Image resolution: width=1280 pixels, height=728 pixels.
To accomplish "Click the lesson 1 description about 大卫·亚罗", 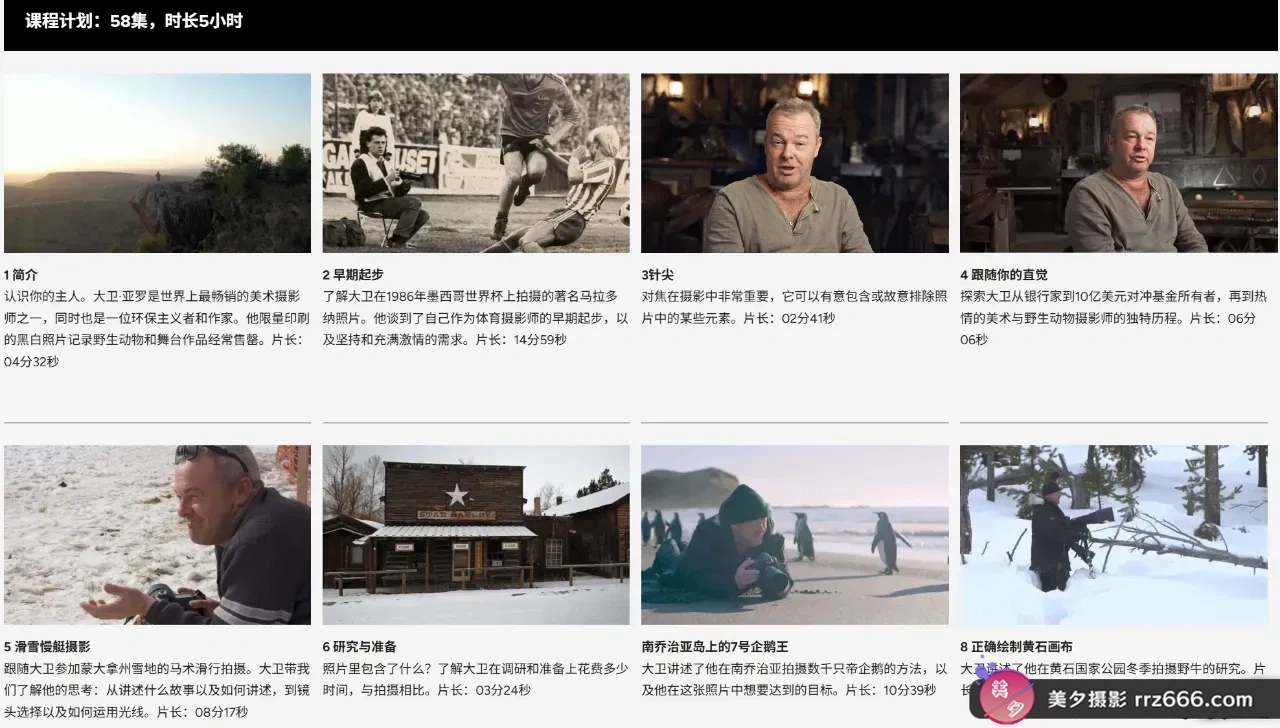I will tap(157, 329).
